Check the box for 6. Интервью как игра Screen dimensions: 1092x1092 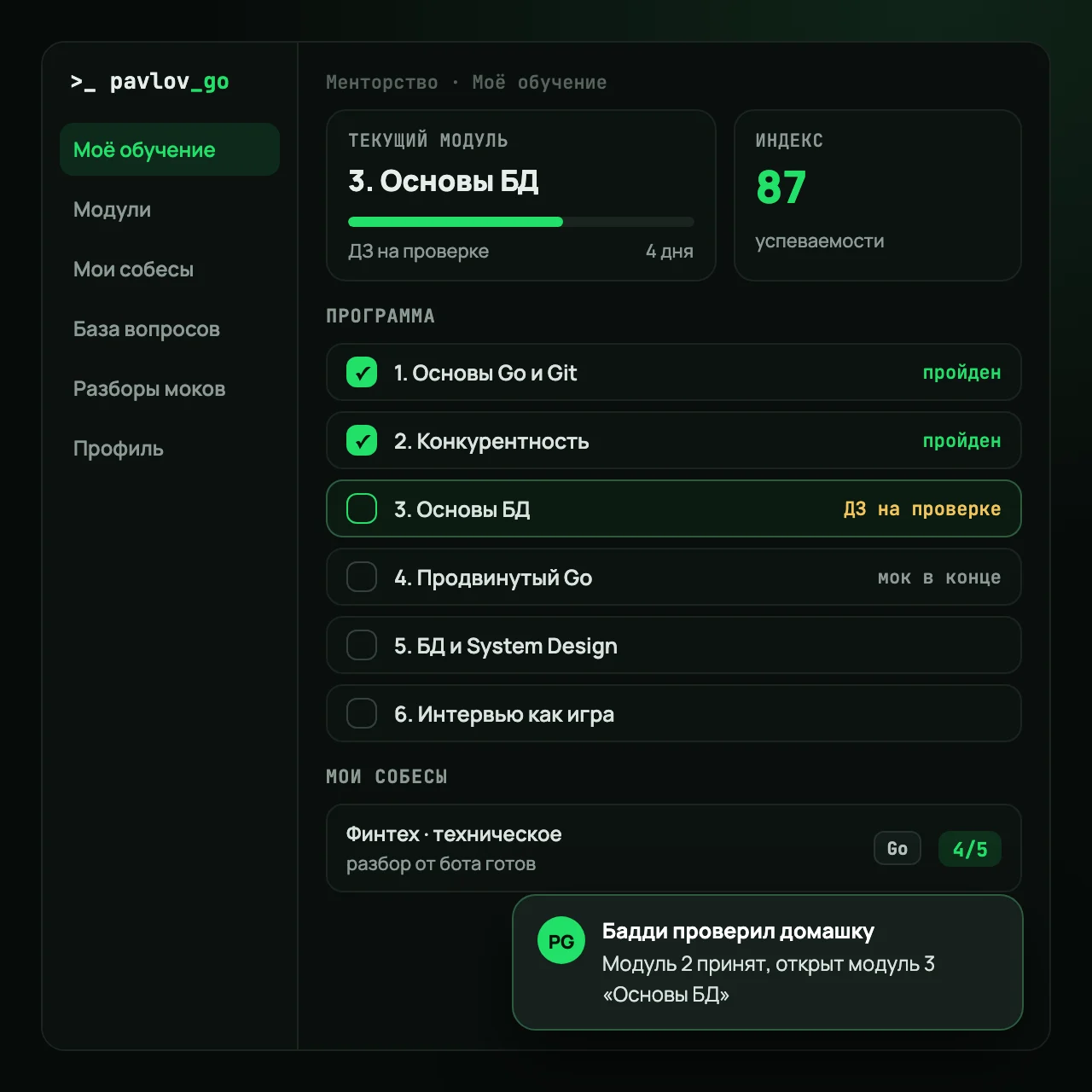point(362,713)
